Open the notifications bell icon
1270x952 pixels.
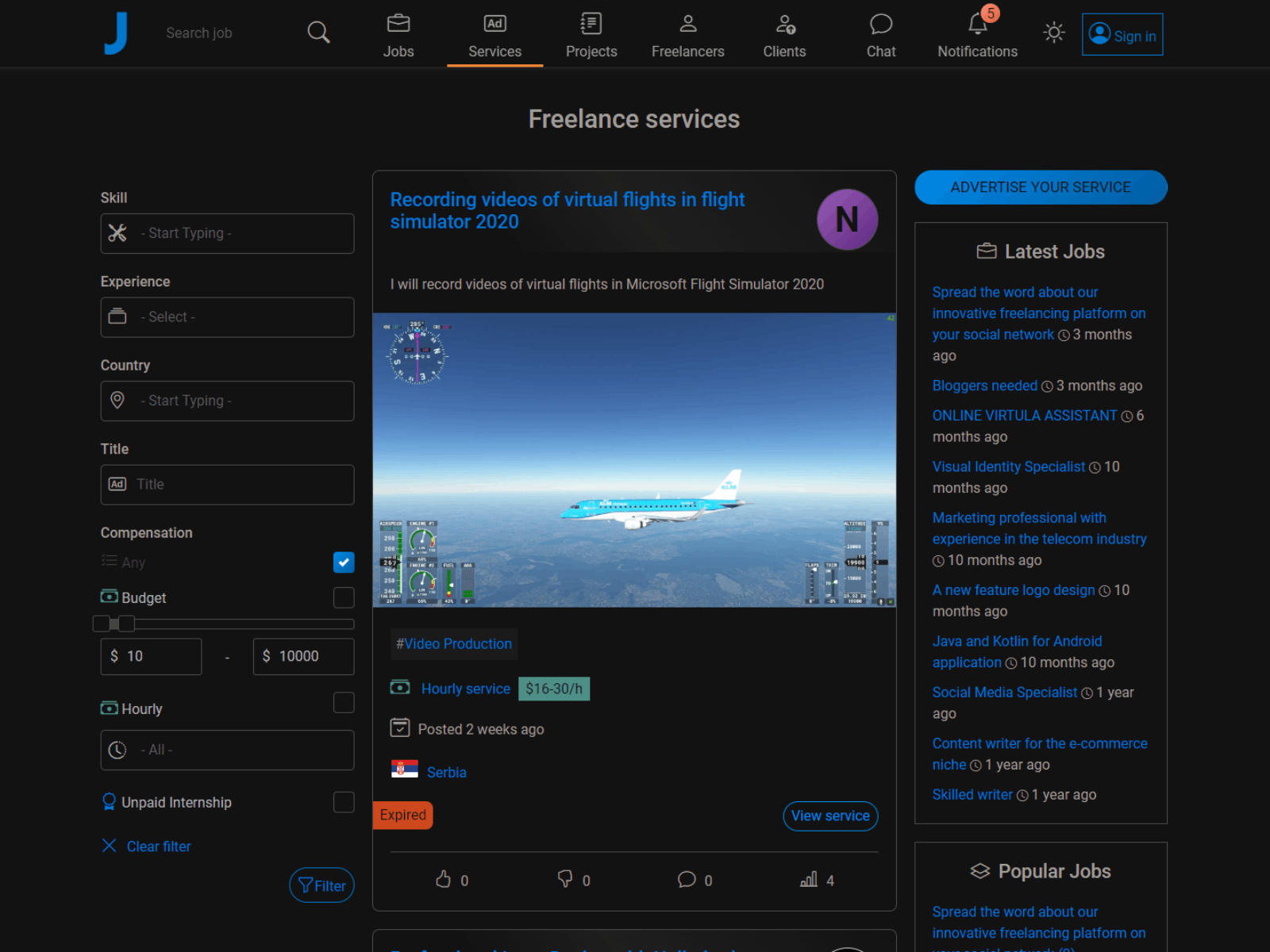click(977, 24)
